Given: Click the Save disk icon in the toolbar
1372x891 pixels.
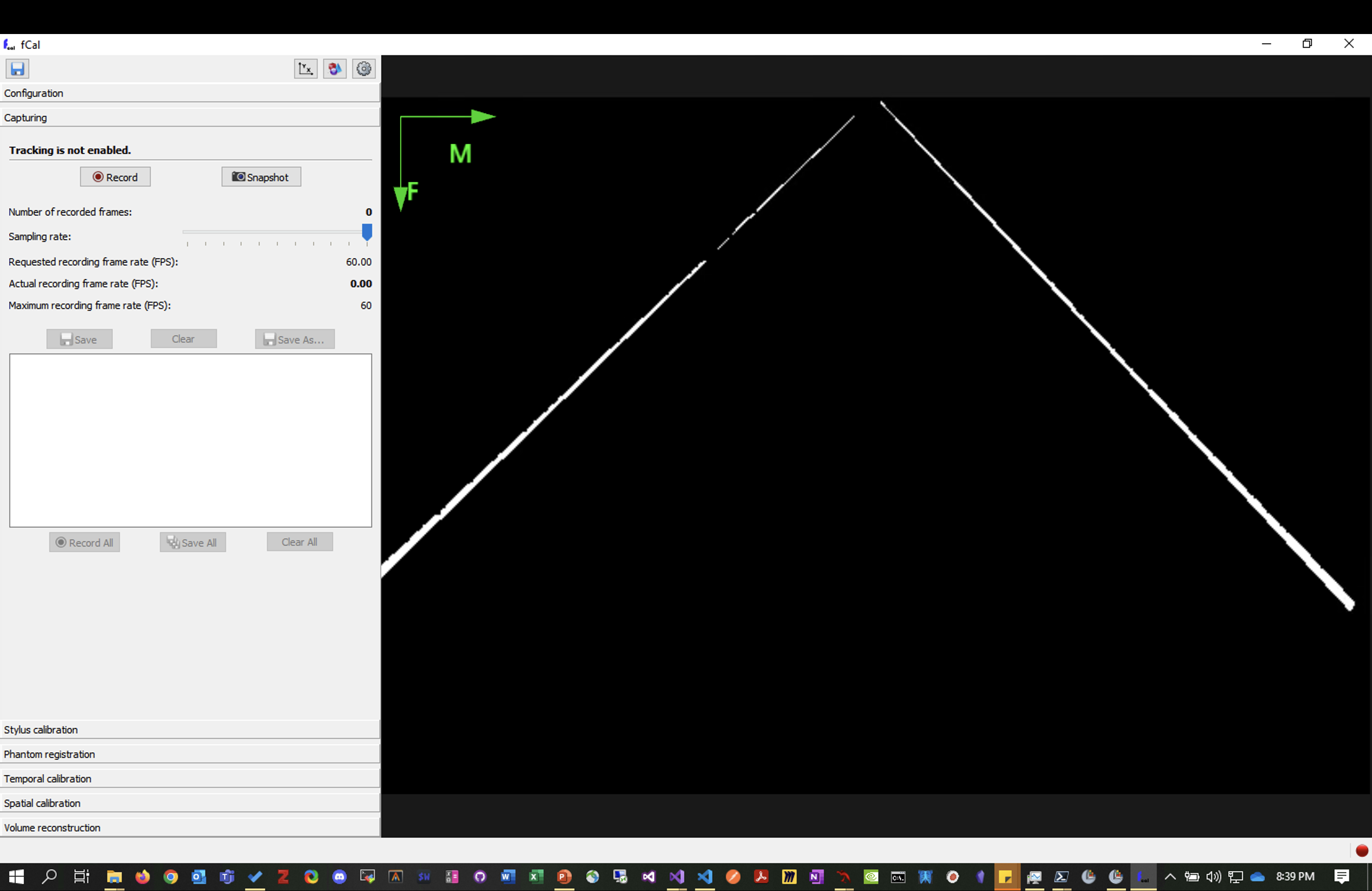Looking at the screenshot, I should 17,69.
